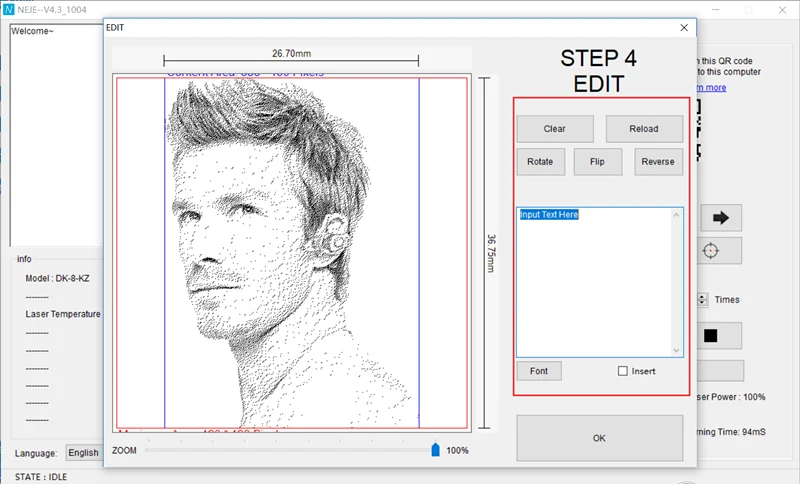Image resolution: width=800 pixels, height=484 pixels.
Task: Click the STEP 4 EDIT heading
Action: tap(599, 71)
